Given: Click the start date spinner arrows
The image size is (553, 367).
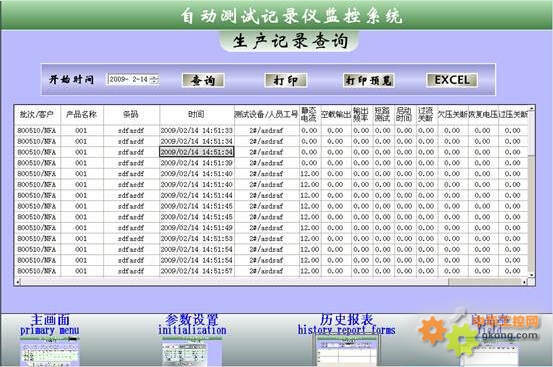Looking at the screenshot, I should [154, 79].
